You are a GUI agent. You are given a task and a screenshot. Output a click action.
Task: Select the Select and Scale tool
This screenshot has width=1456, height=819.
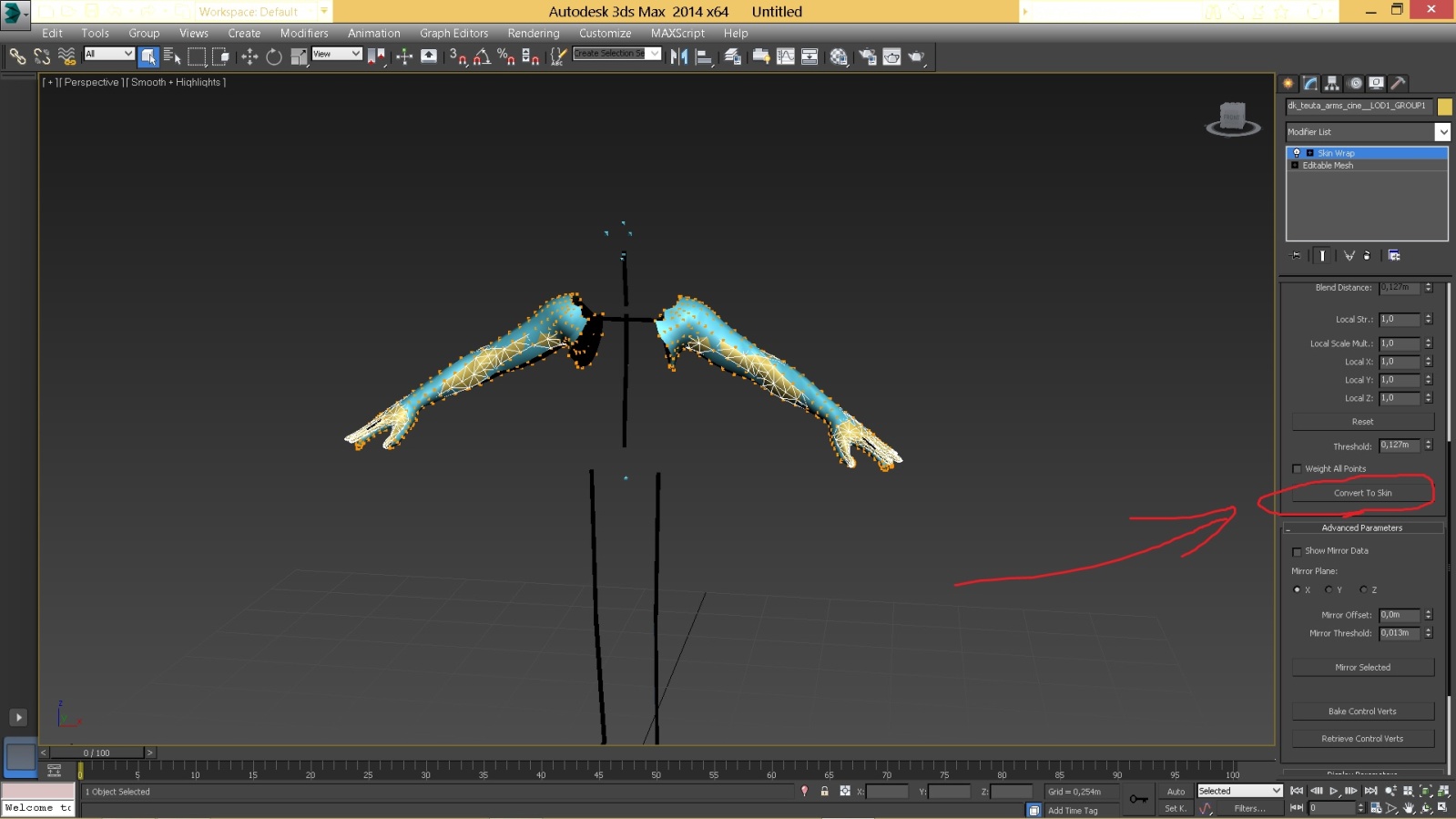(298, 56)
